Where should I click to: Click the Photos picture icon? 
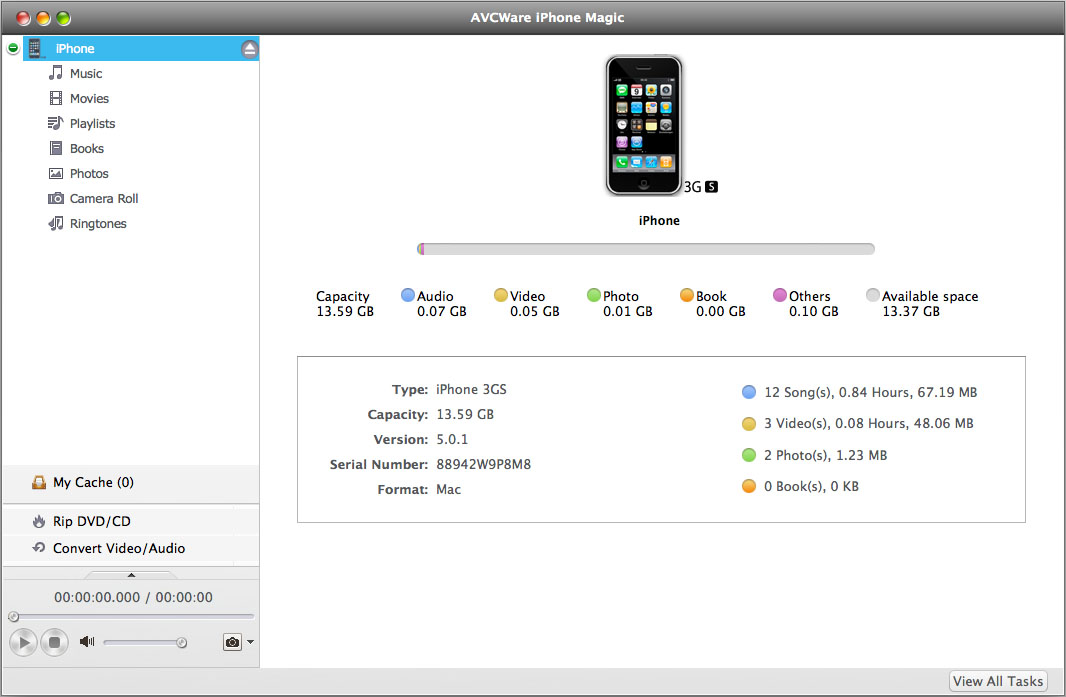(x=56, y=173)
